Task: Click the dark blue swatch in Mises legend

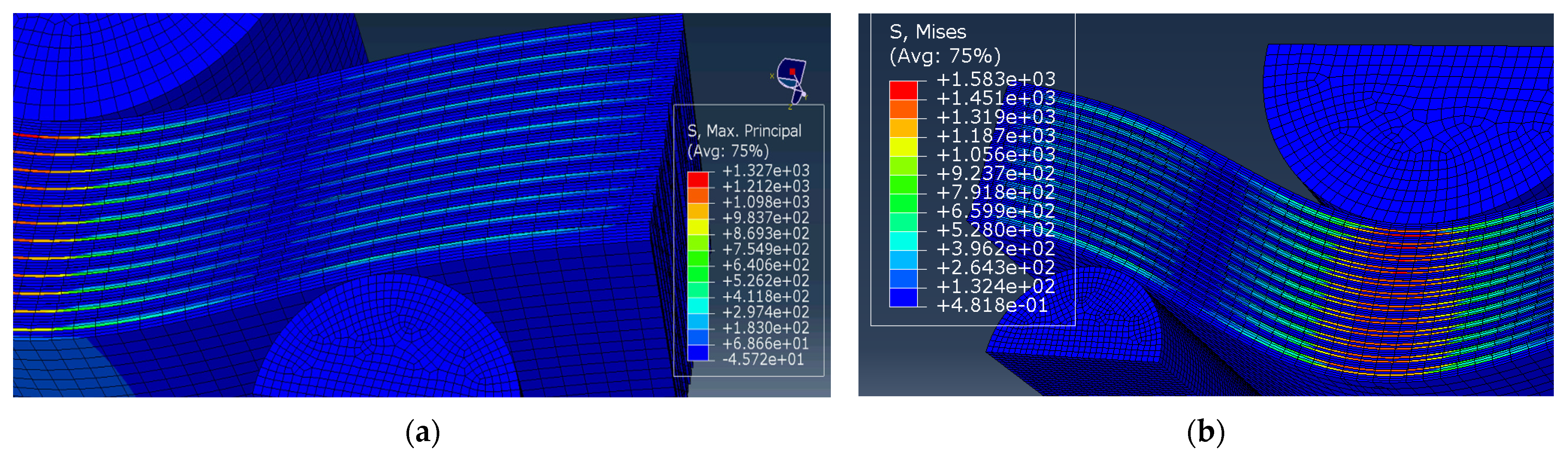Action: coord(903,298)
